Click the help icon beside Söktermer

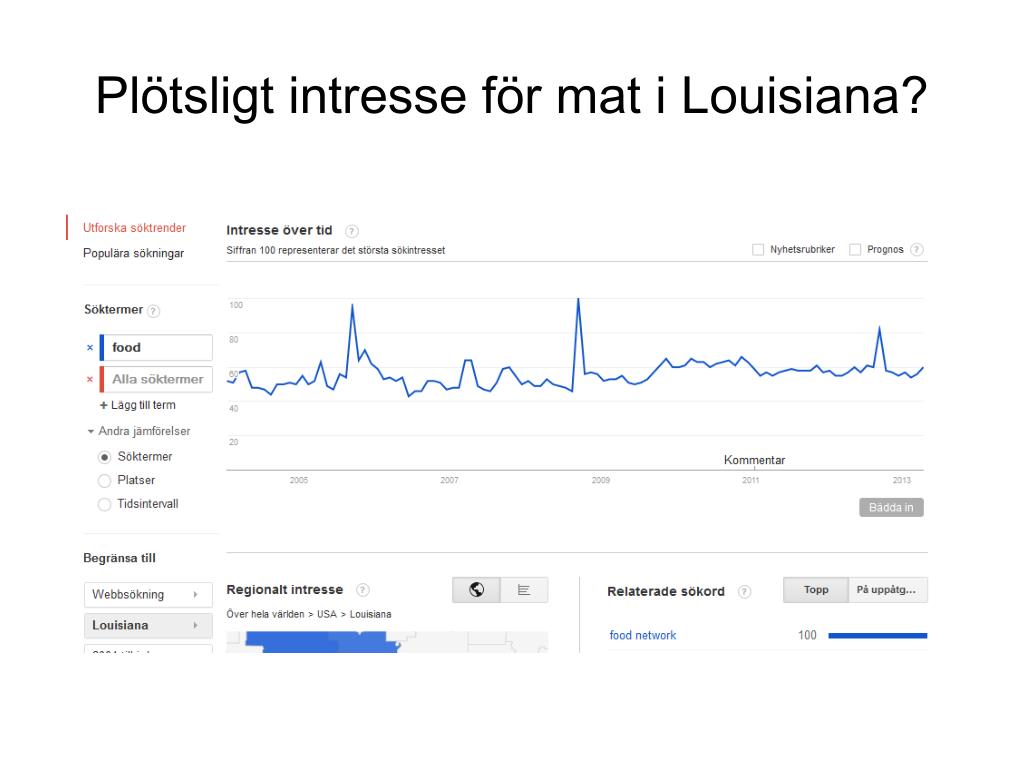153,311
